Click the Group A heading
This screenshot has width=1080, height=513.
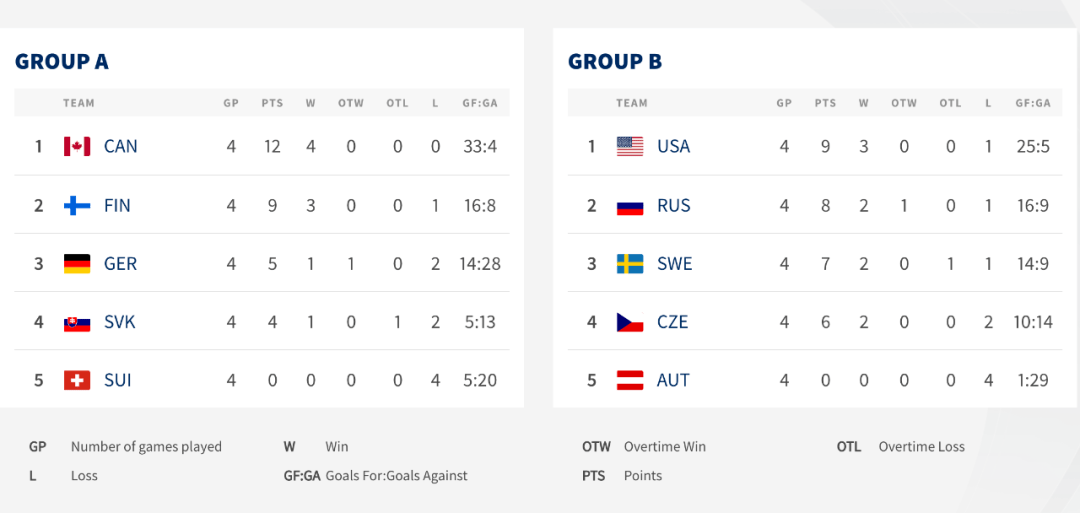[62, 62]
